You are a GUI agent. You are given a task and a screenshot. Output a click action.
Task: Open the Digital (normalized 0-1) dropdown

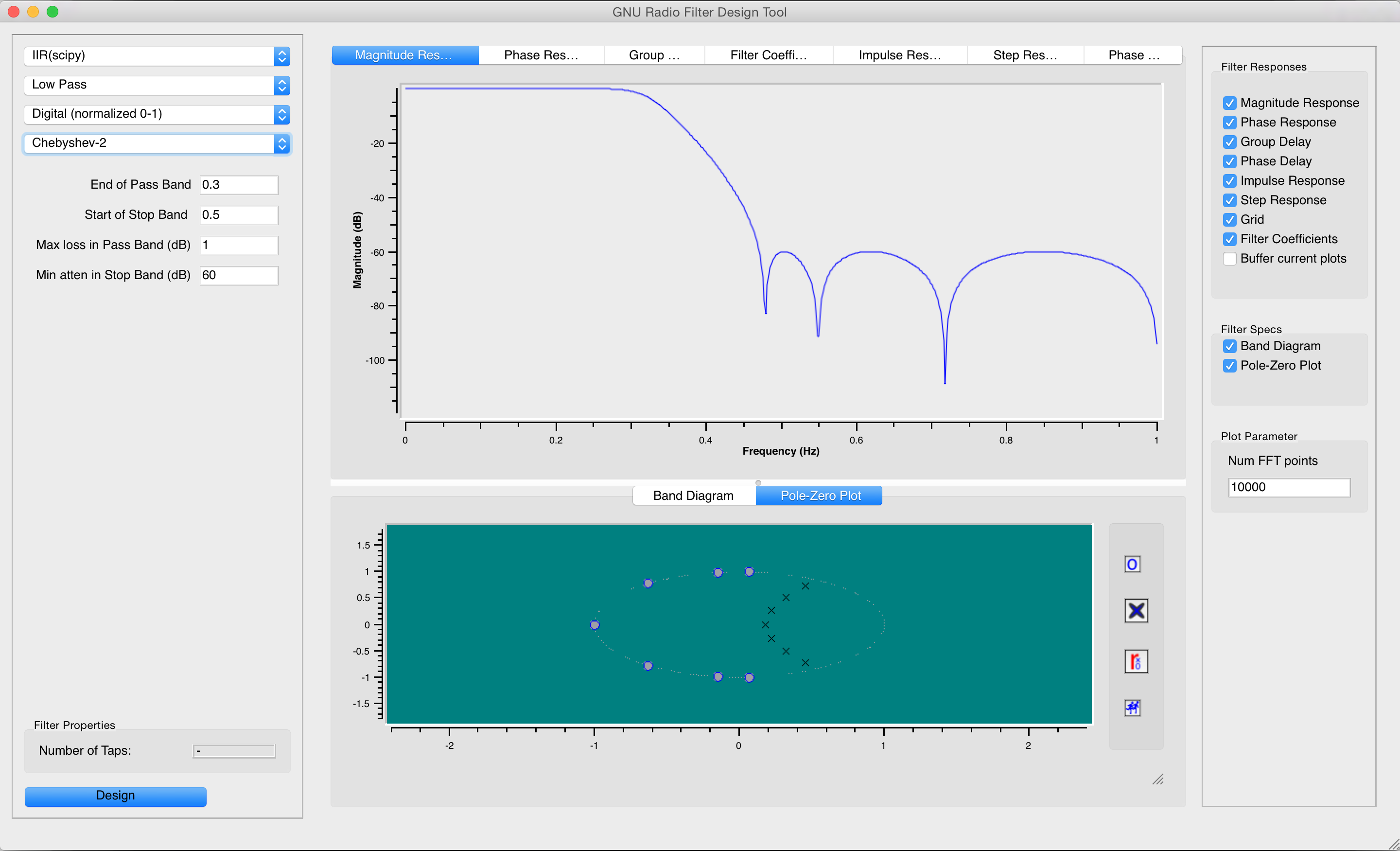pos(157,114)
